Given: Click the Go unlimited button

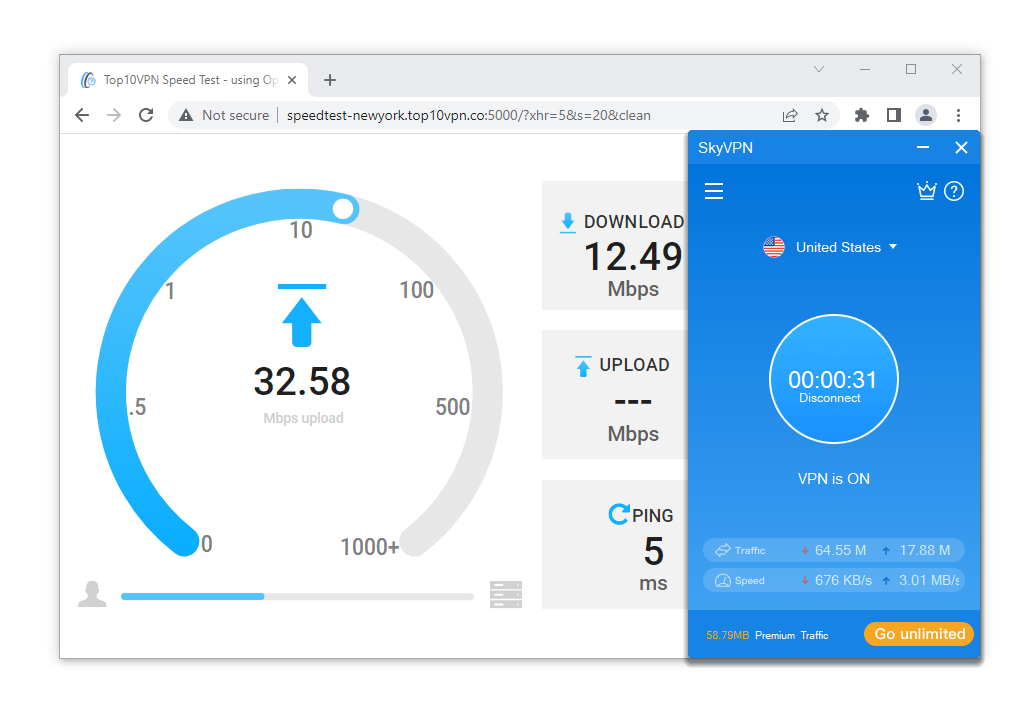Looking at the screenshot, I should 918,633.
